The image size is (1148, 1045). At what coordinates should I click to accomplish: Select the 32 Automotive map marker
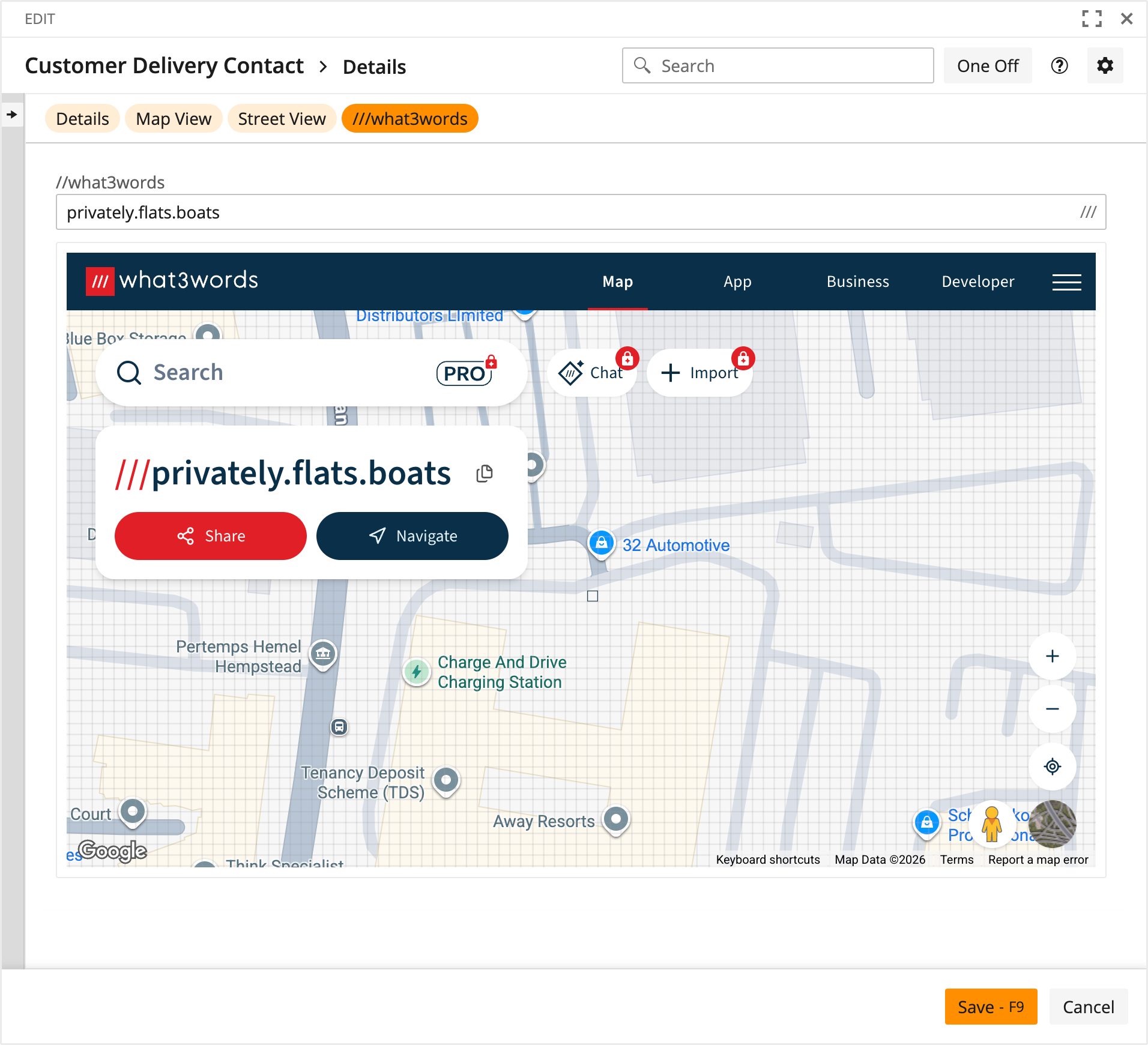(x=602, y=543)
